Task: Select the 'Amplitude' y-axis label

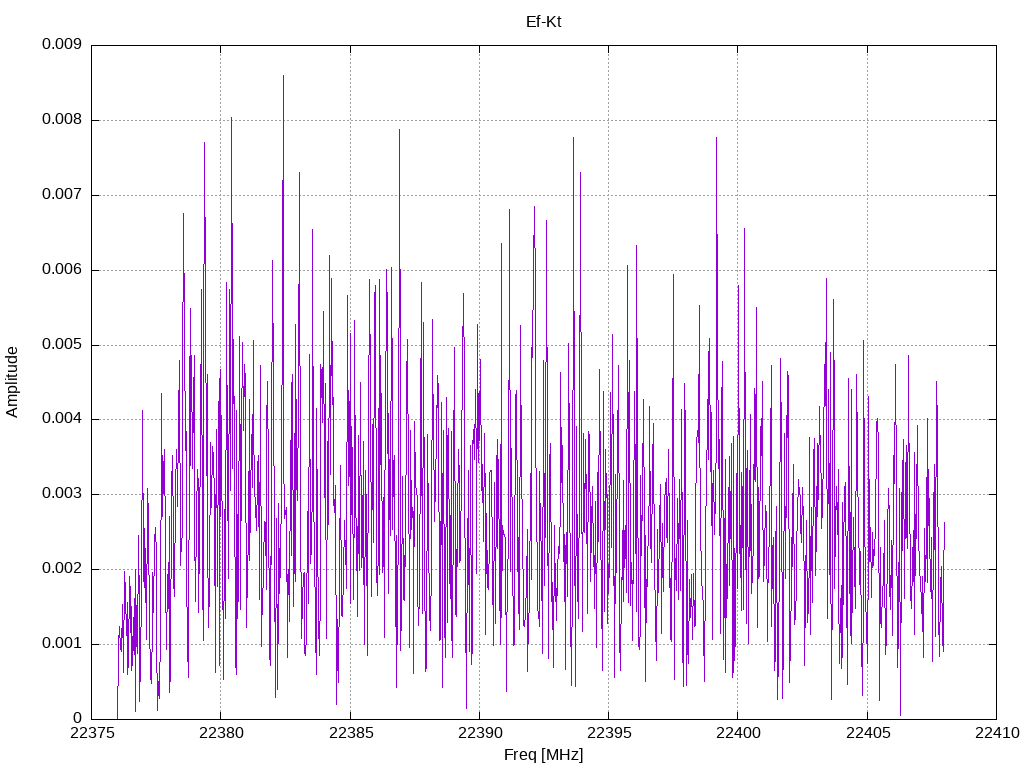Action: pos(12,382)
